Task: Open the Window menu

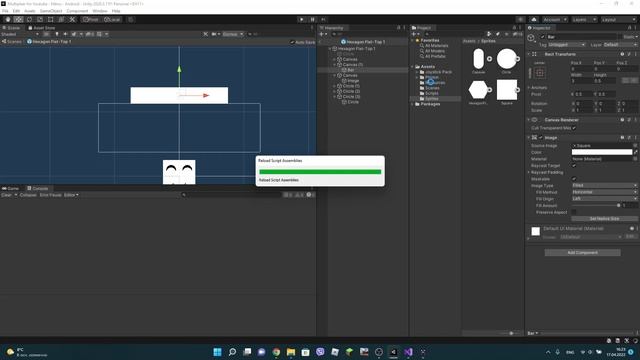Action: click(x=100, y=11)
